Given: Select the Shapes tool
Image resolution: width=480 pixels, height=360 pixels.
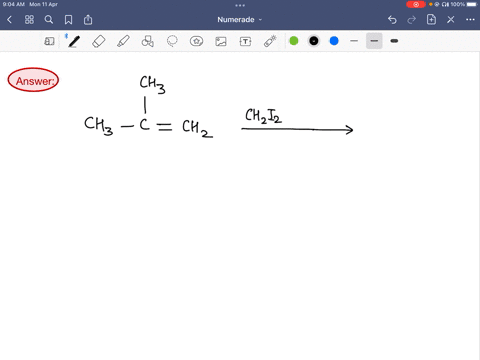Looking at the screenshot, I should point(148,41).
